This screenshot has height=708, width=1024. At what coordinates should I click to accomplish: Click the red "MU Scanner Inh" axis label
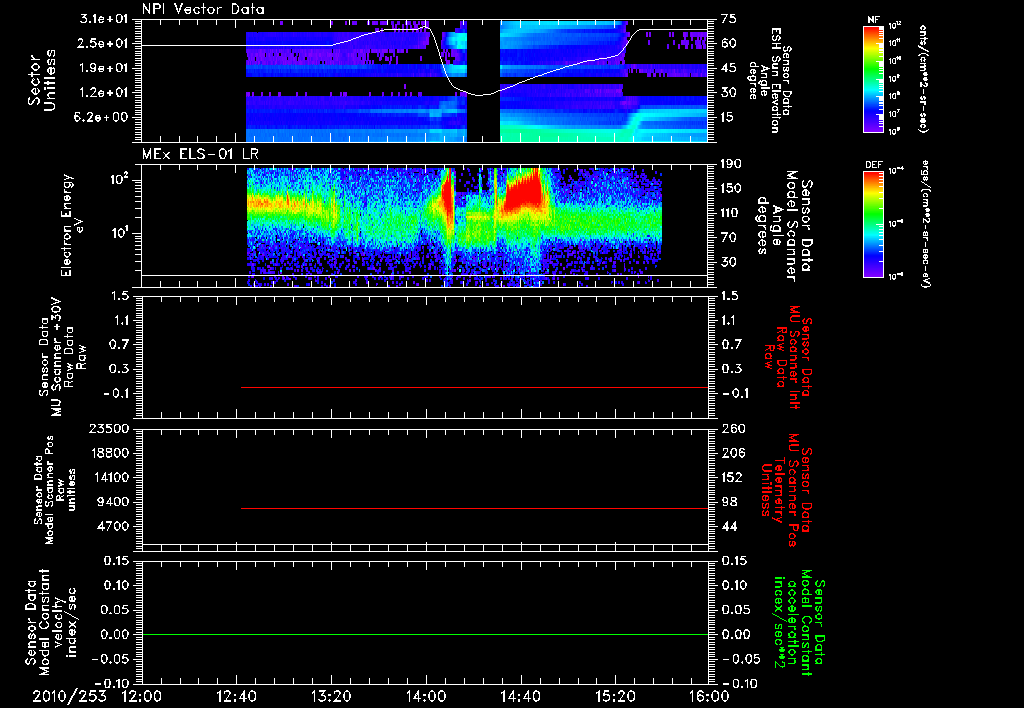787,357
